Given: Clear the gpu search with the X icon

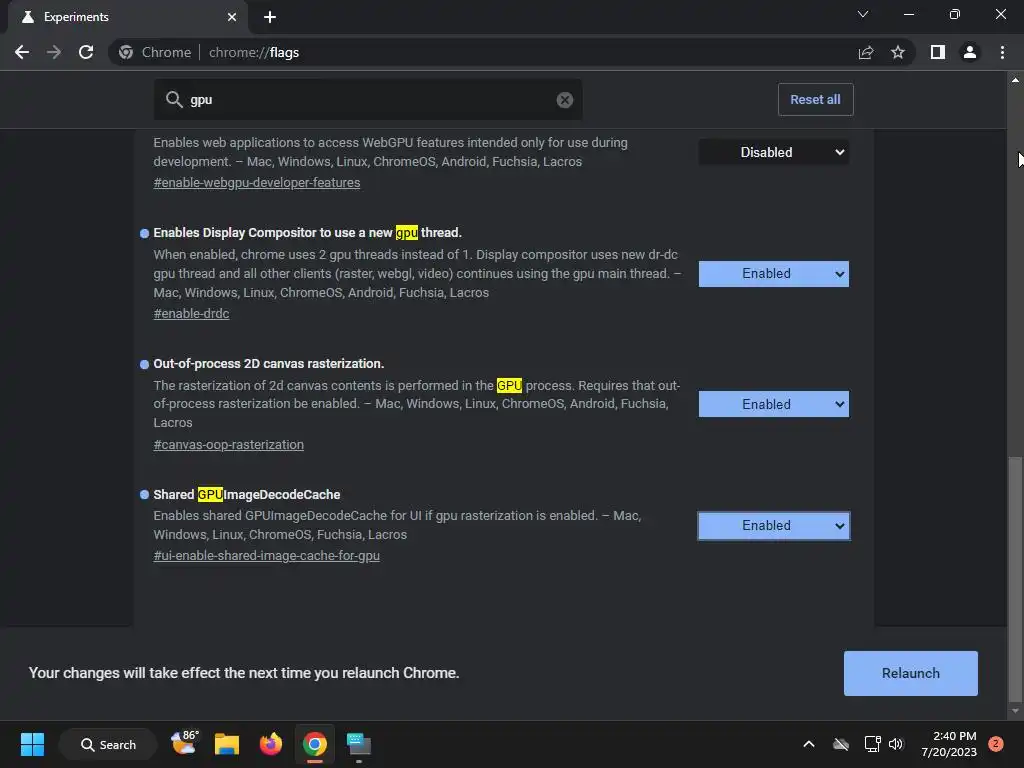Looking at the screenshot, I should coord(565,100).
